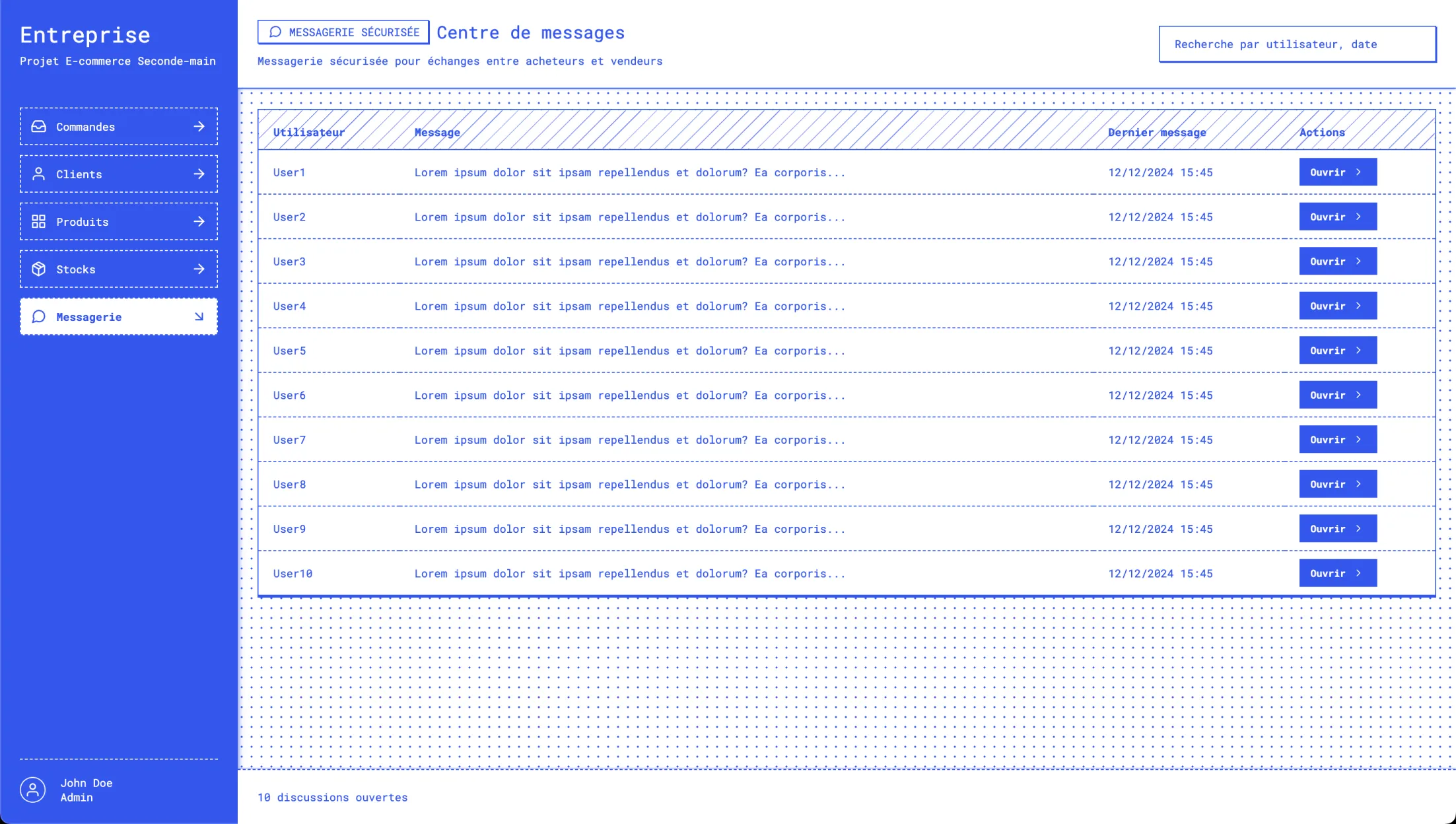Click the Utilisateur column header
The image size is (1456, 824).
click(x=308, y=132)
